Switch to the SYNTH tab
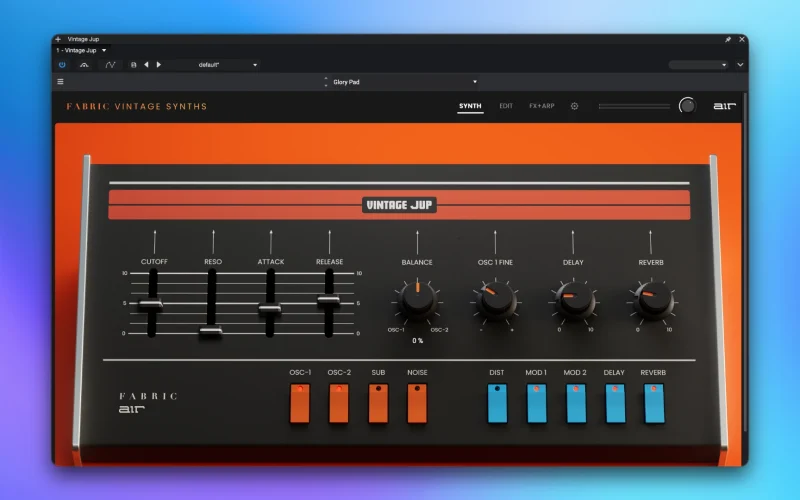The width and height of the screenshot is (800, 500). (470, 106)
